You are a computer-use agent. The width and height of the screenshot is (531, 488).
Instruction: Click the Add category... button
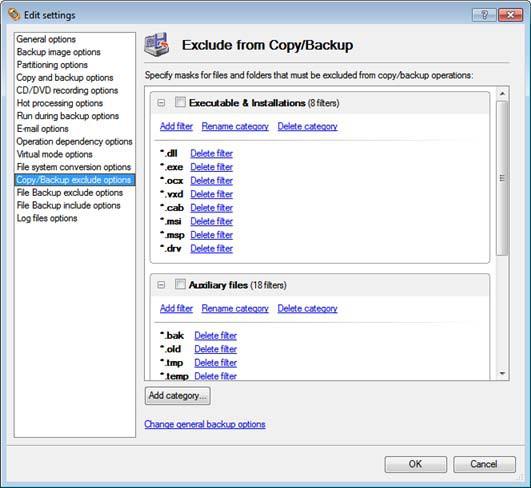coord(177,396)
